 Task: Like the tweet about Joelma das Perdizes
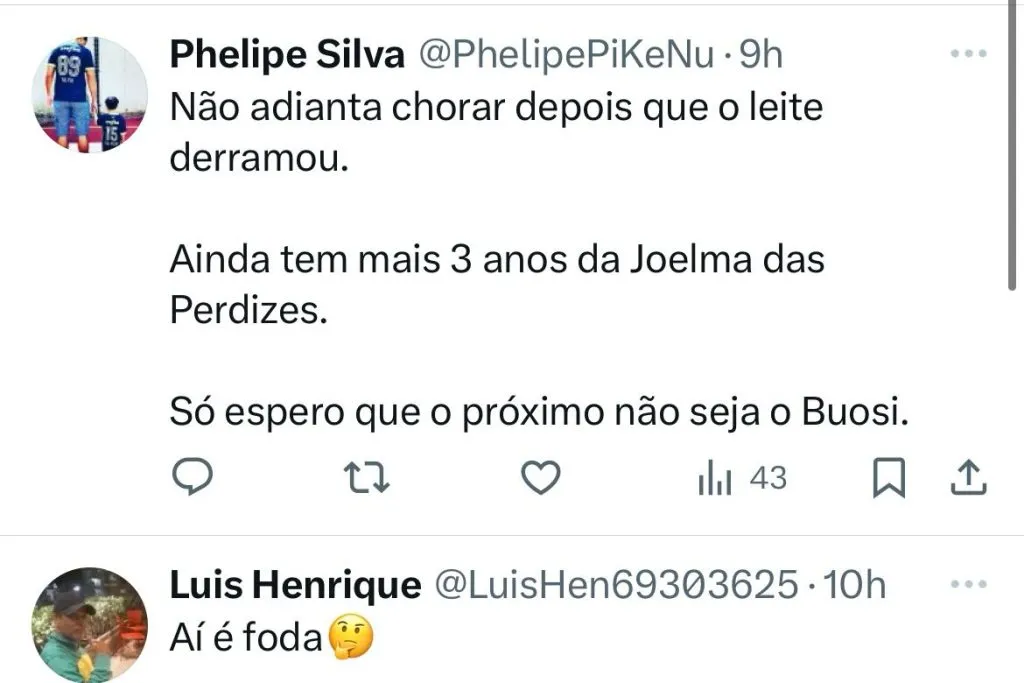point(542,481)
